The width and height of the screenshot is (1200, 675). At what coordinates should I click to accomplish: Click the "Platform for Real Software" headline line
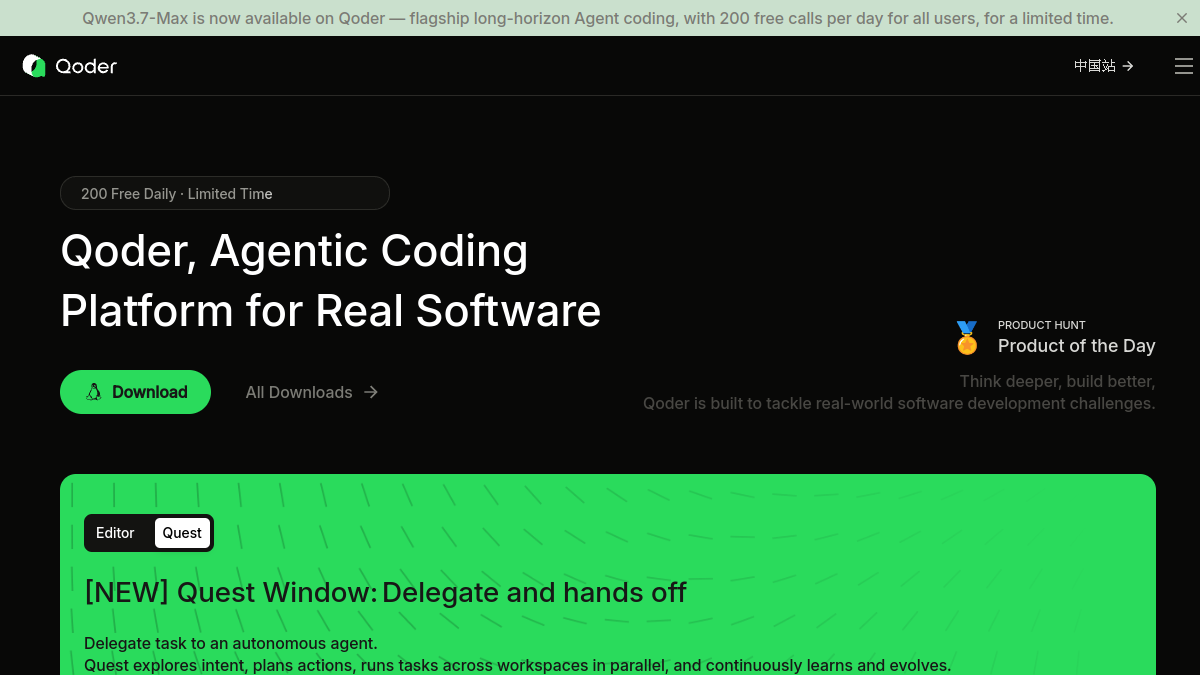point(331,310)
